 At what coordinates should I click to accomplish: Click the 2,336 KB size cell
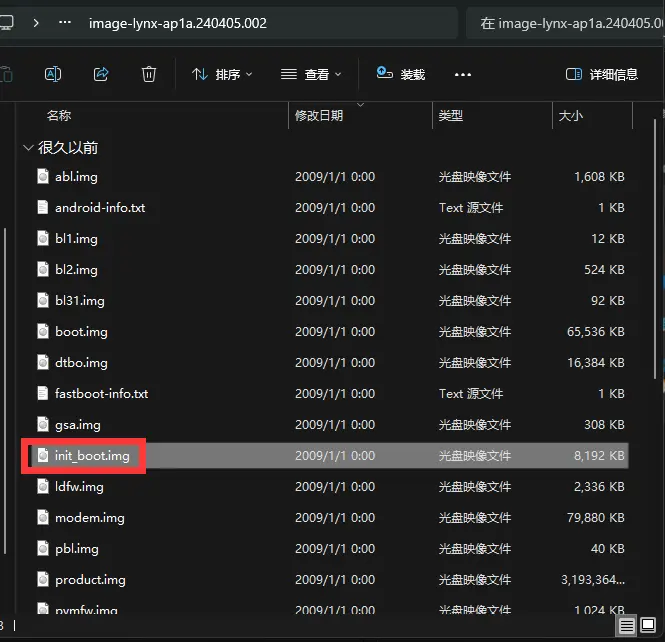click(599, 486)
